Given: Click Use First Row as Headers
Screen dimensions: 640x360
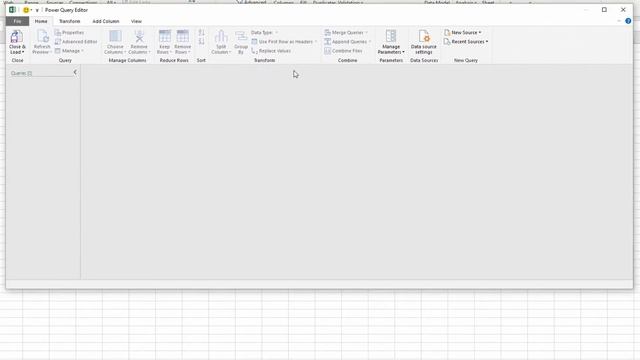Looking at the screenshot, I should 284,42.
